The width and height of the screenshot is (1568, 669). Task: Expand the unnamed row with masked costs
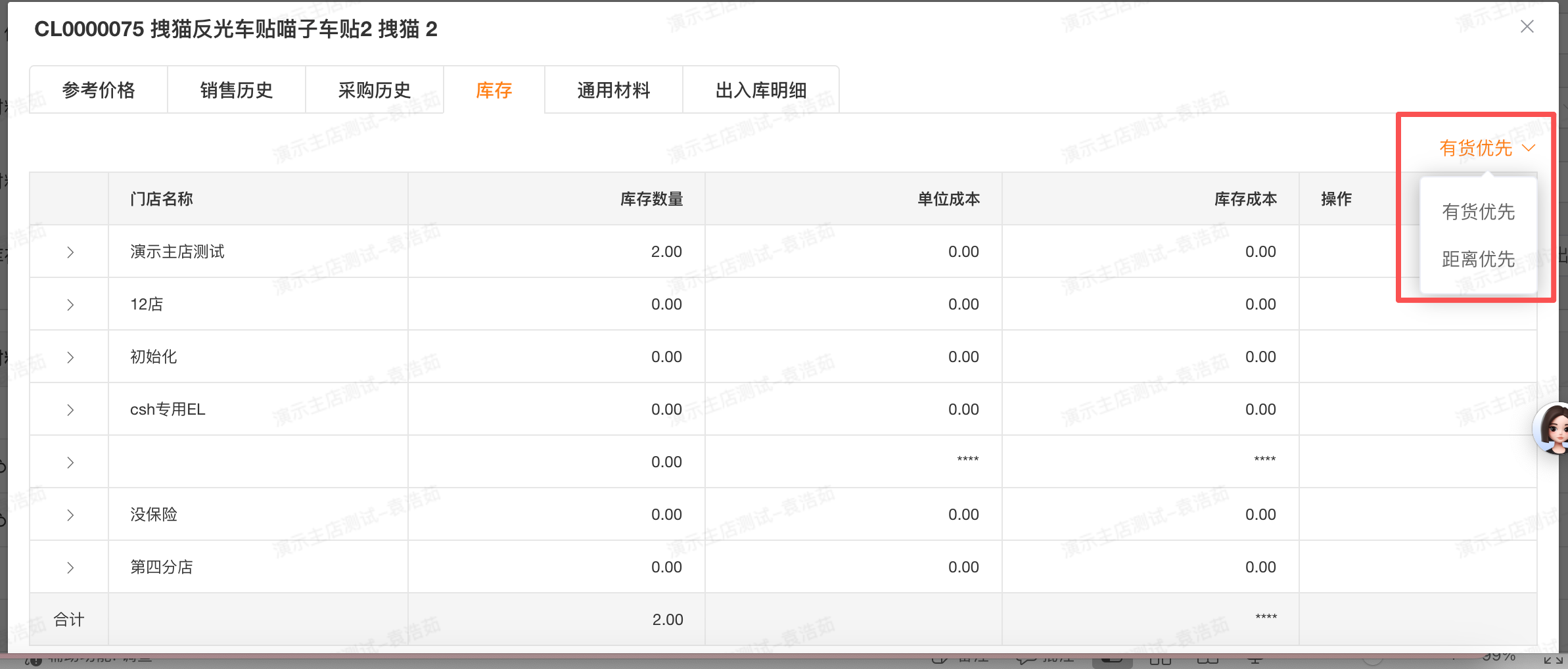70,463
